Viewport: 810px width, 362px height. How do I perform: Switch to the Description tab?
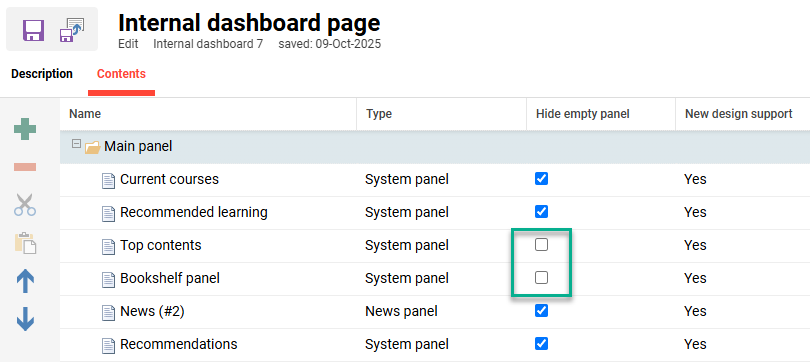tap(42, 74)
